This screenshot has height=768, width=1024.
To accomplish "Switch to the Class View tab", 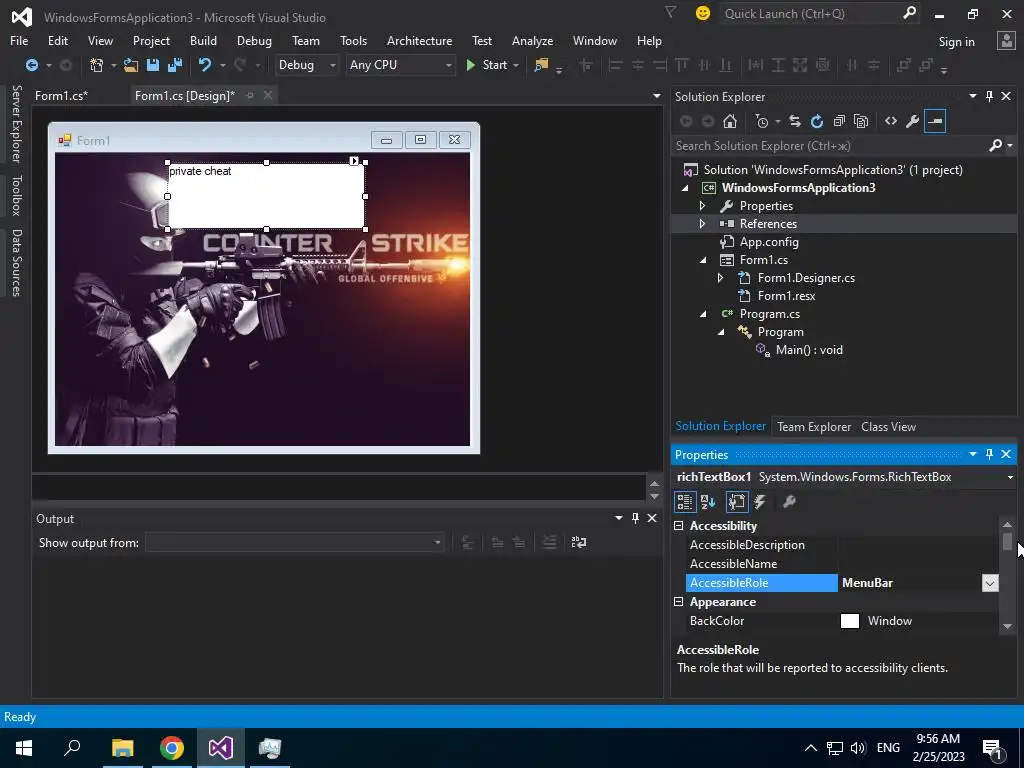I will [x=888, y=426].
